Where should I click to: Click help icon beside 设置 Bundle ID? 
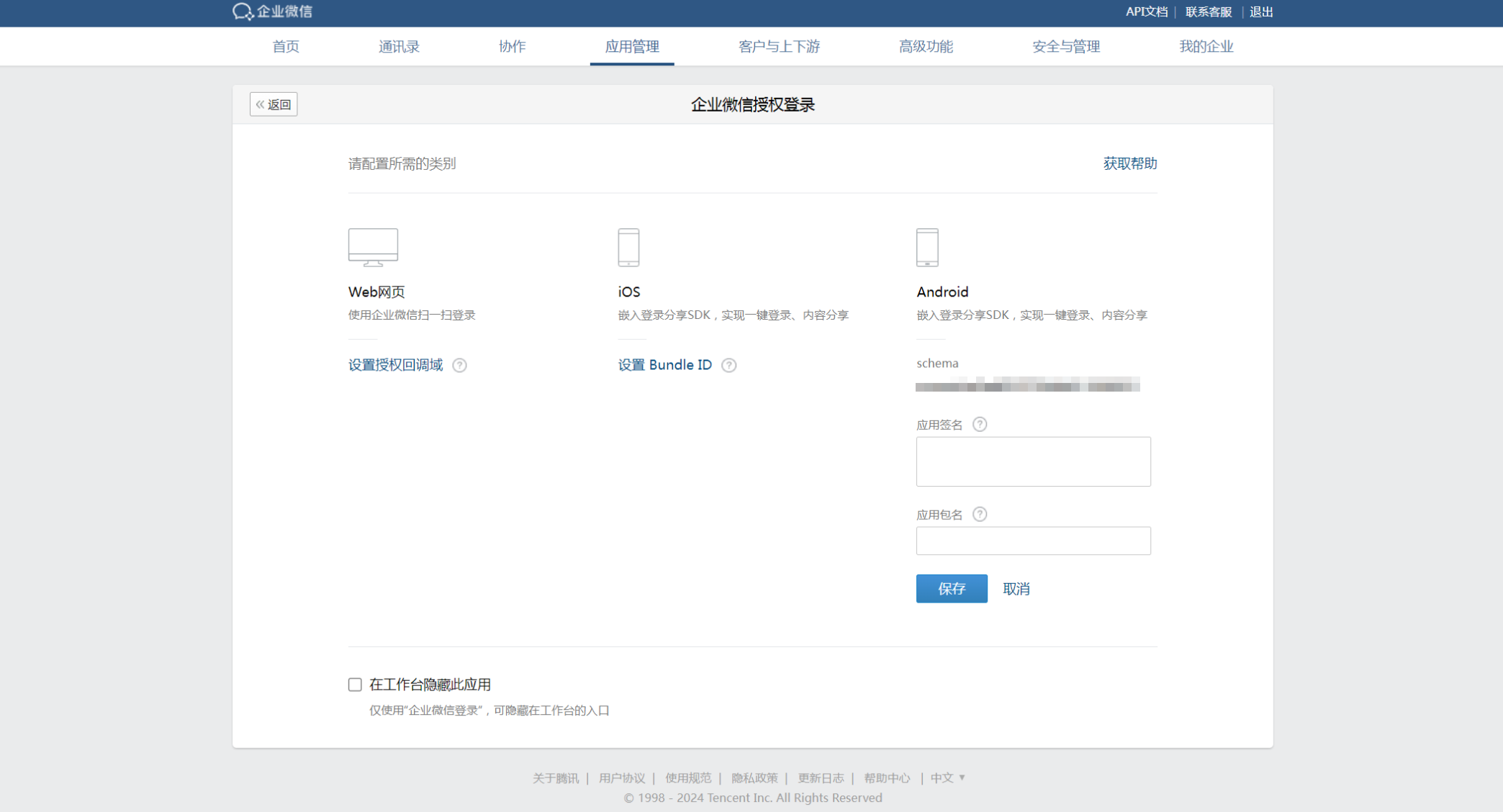pyautogui.click(x=728, y=365)
